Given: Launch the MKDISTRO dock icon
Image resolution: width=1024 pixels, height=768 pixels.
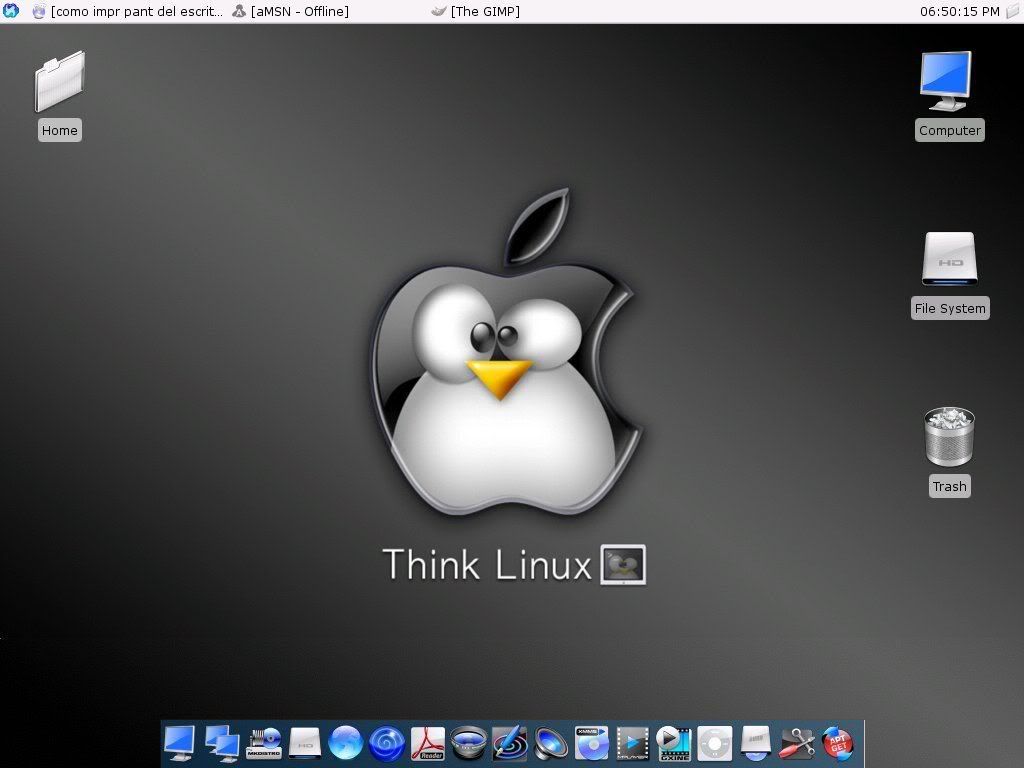Looking at the screenshot, I should [x=264, y=743].
